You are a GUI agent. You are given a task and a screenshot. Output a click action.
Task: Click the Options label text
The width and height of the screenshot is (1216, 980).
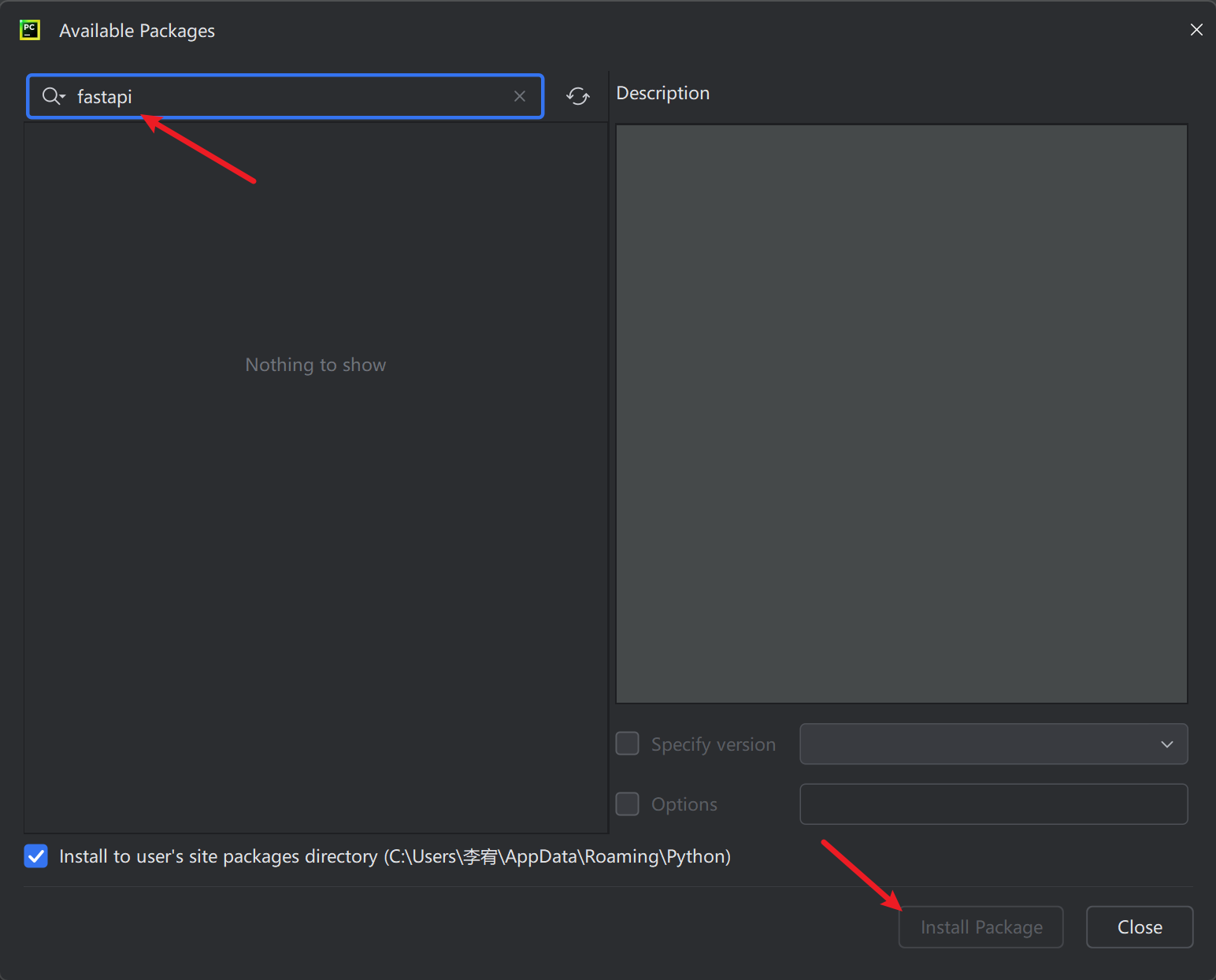point(684,804)
